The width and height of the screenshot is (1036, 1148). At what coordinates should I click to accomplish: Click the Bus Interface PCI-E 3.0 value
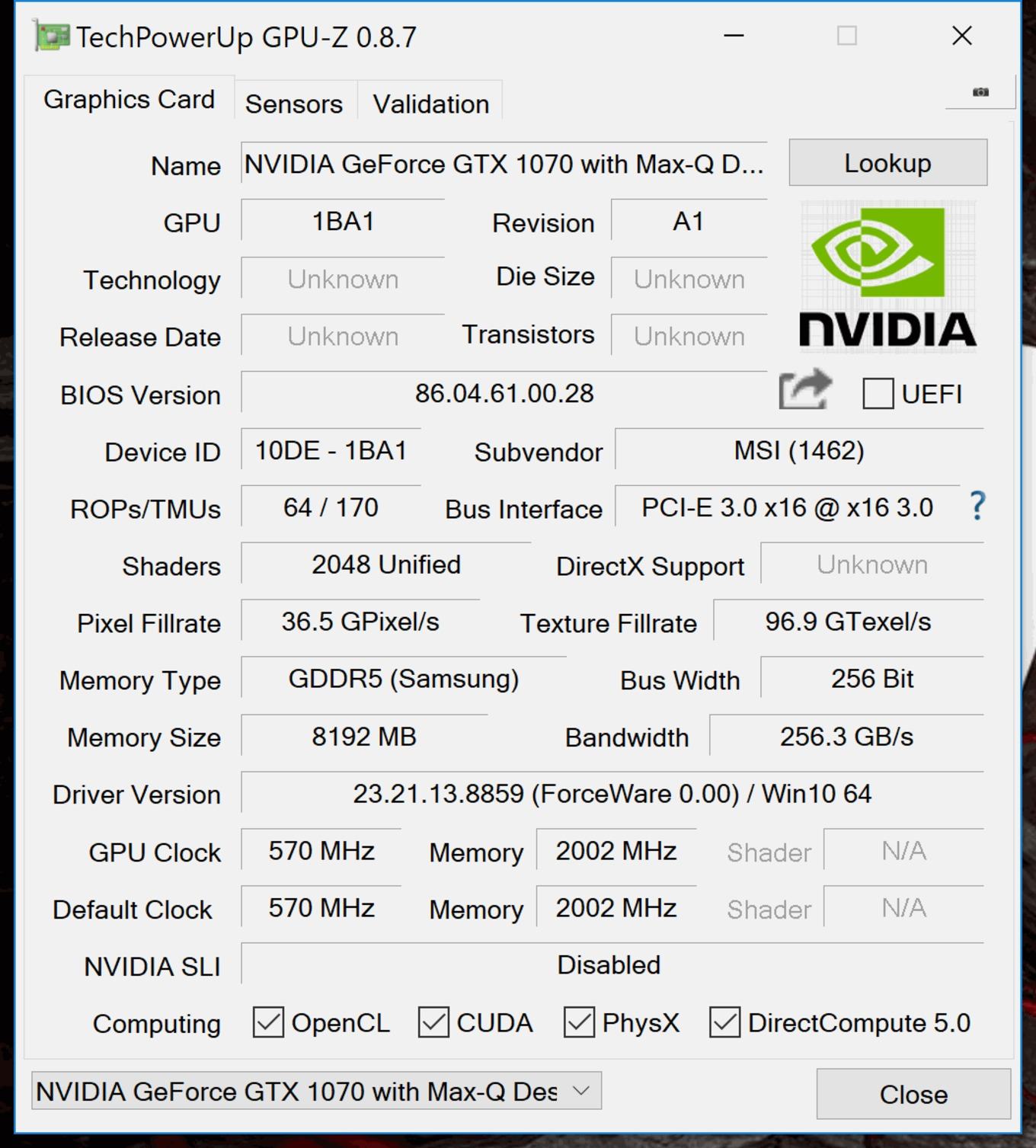[x=787, y=507]
